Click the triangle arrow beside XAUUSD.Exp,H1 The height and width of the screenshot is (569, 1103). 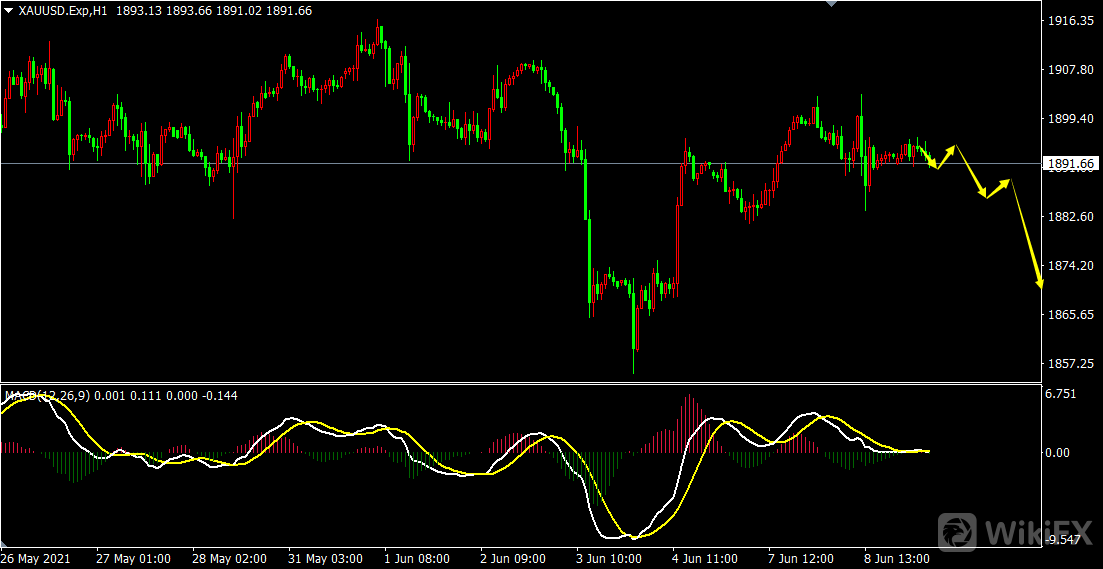pos(9,10)
